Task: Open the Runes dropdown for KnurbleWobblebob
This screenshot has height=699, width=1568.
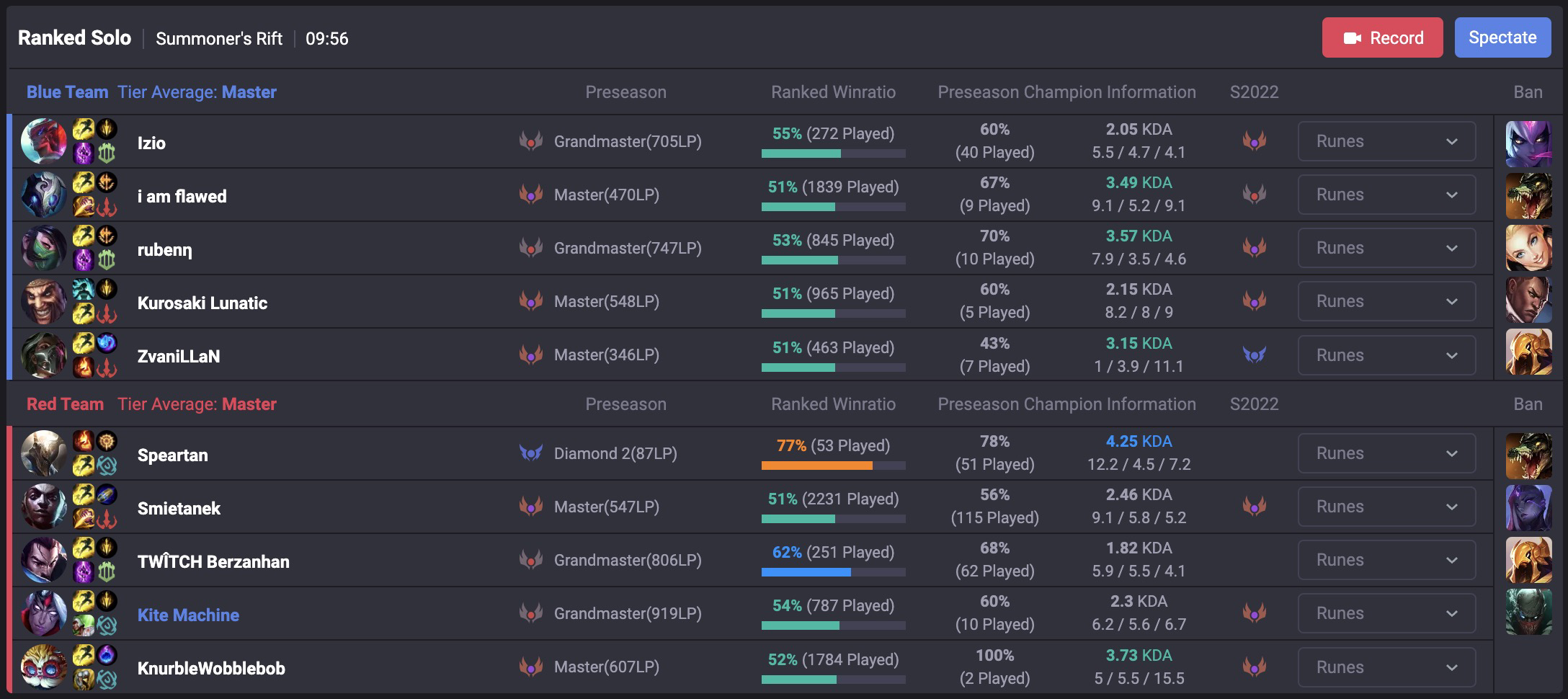Action: pos(1386,667)
